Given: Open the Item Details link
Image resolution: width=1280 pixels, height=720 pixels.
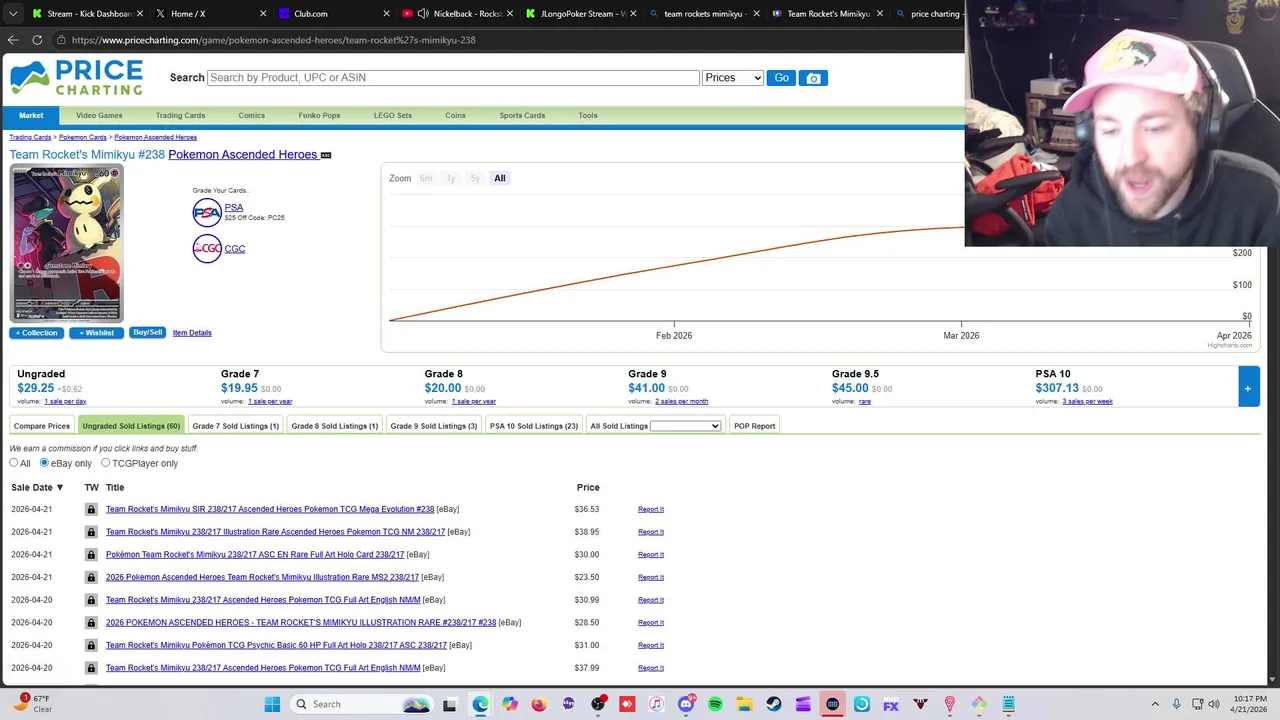Looking at the screenshot, I should 192,333.
